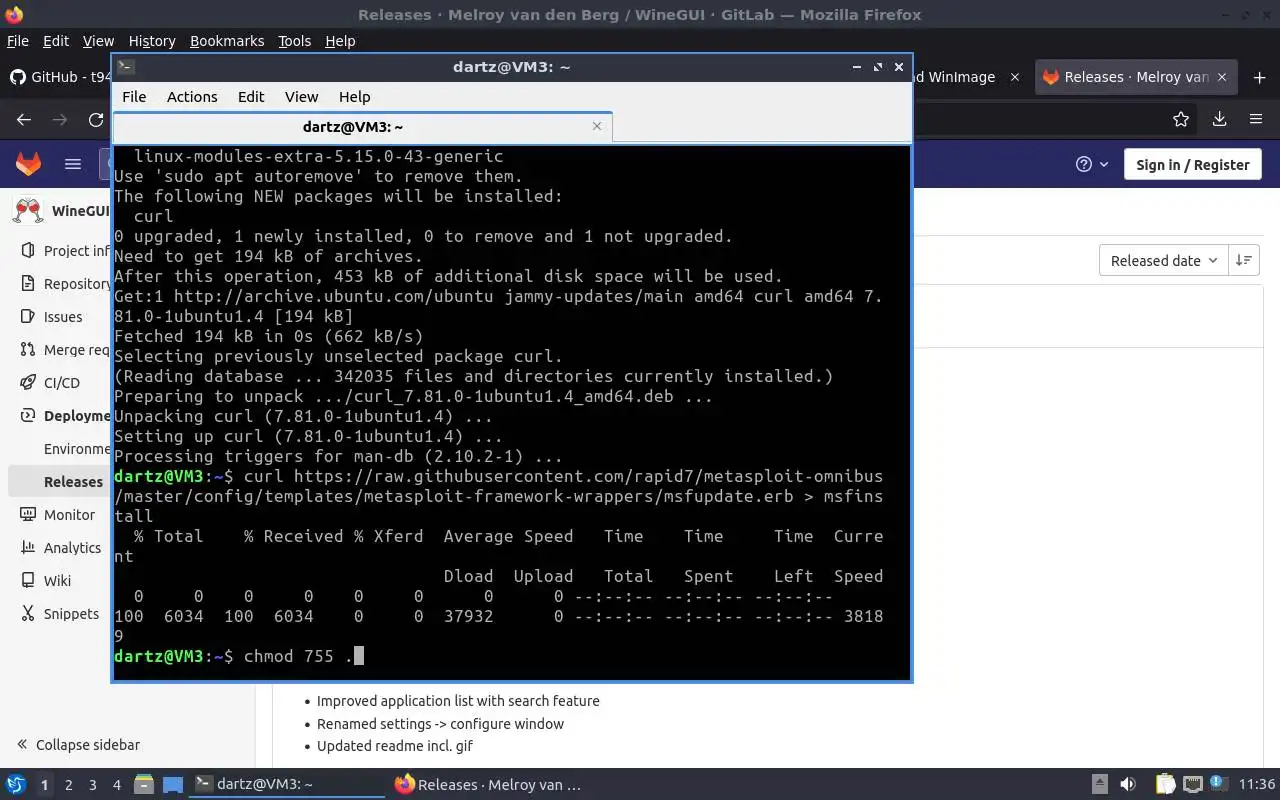
Task: Open the terminal's View menu
Action: 301,97
